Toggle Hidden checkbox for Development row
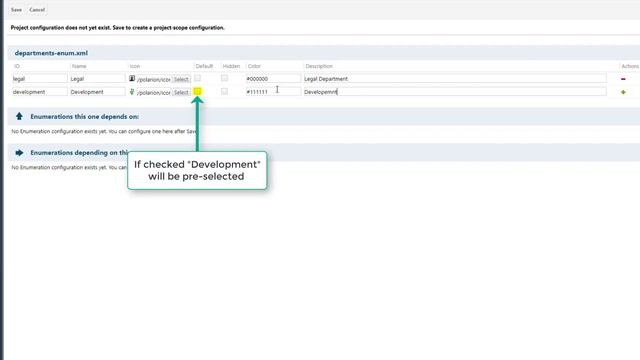 (224, 91)
